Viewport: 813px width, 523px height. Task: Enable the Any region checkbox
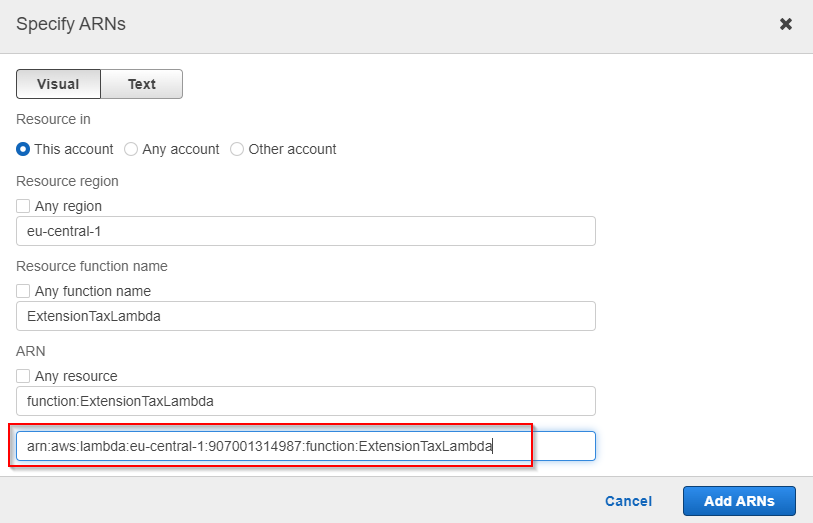click(23, 206)
